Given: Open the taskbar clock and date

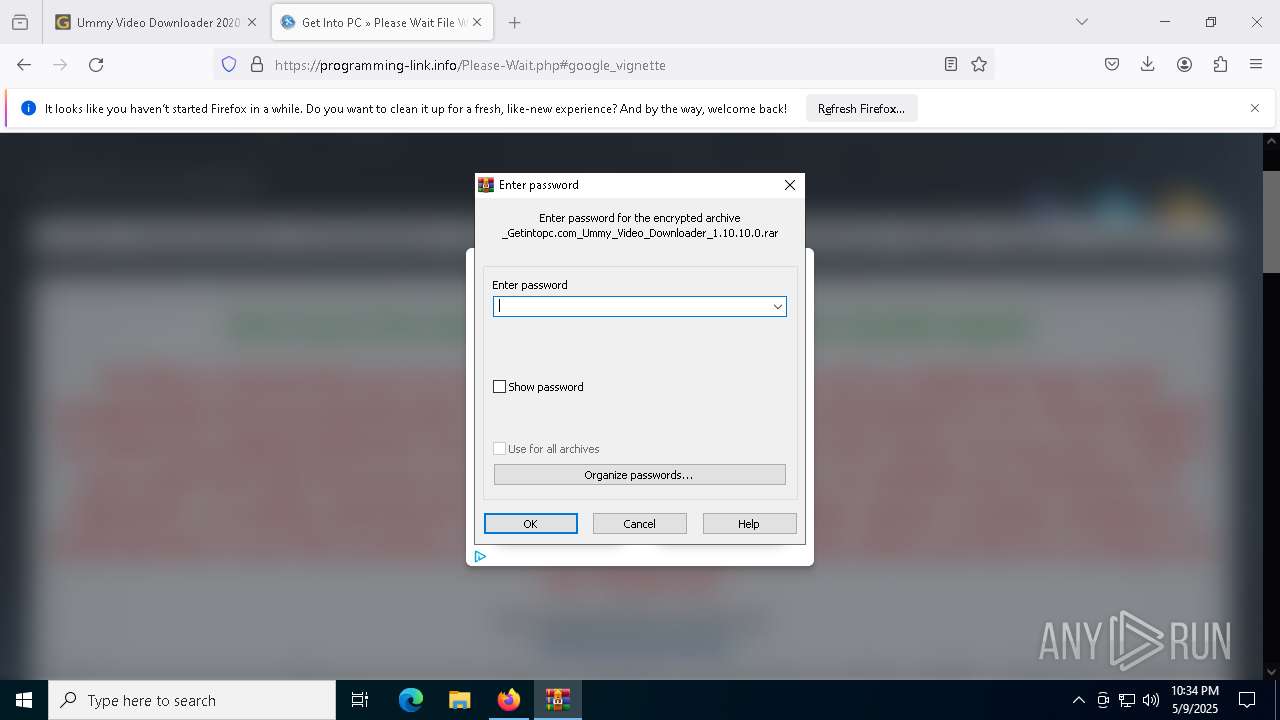Looking at the screenshot, I should tap(1194, 700).
